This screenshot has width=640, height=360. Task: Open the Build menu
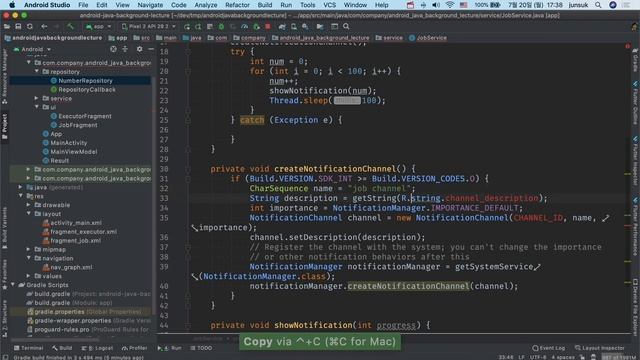265,5
